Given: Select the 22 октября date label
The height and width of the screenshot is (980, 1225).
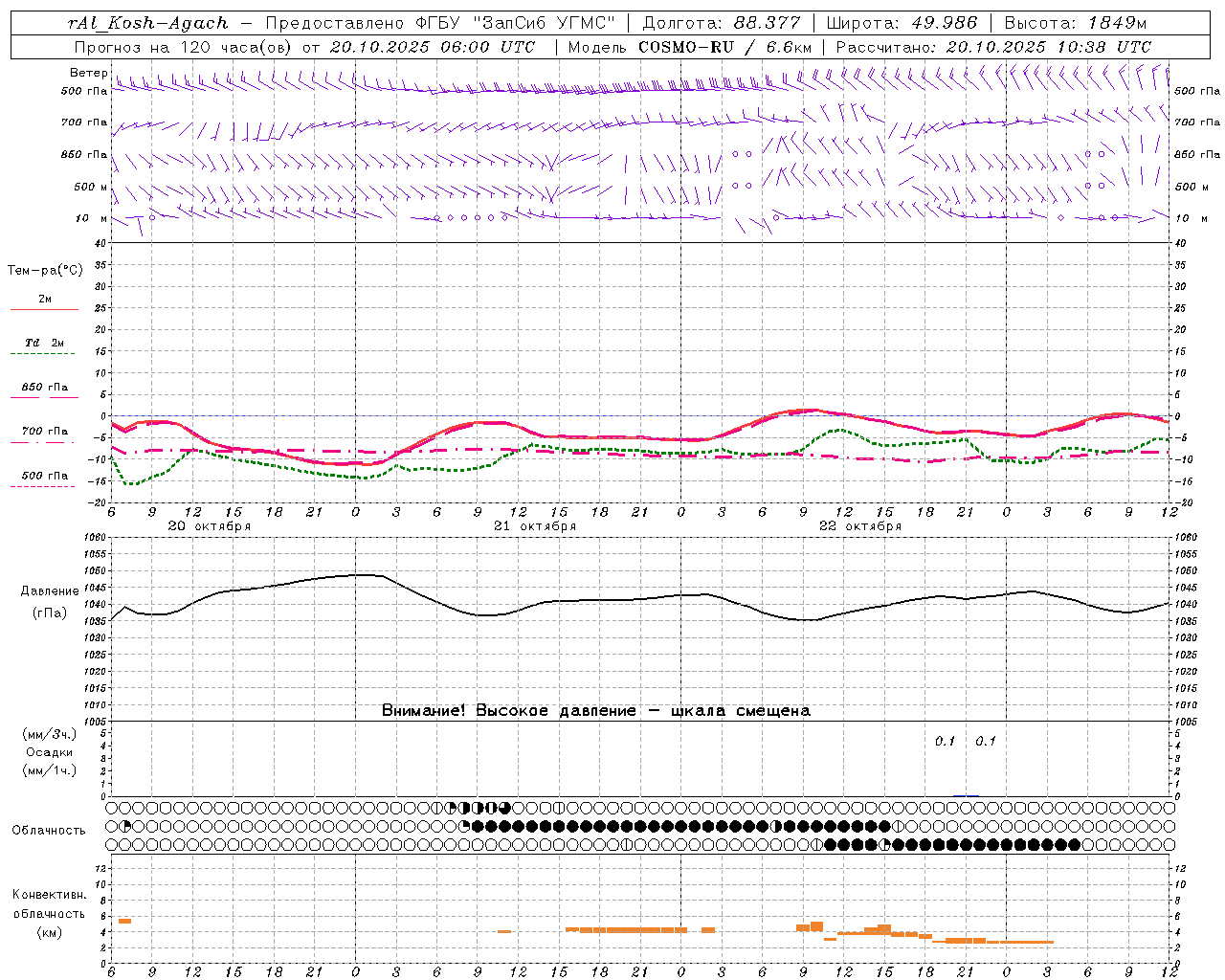Looking at the screenshot, I should click(x=860, y=526).
